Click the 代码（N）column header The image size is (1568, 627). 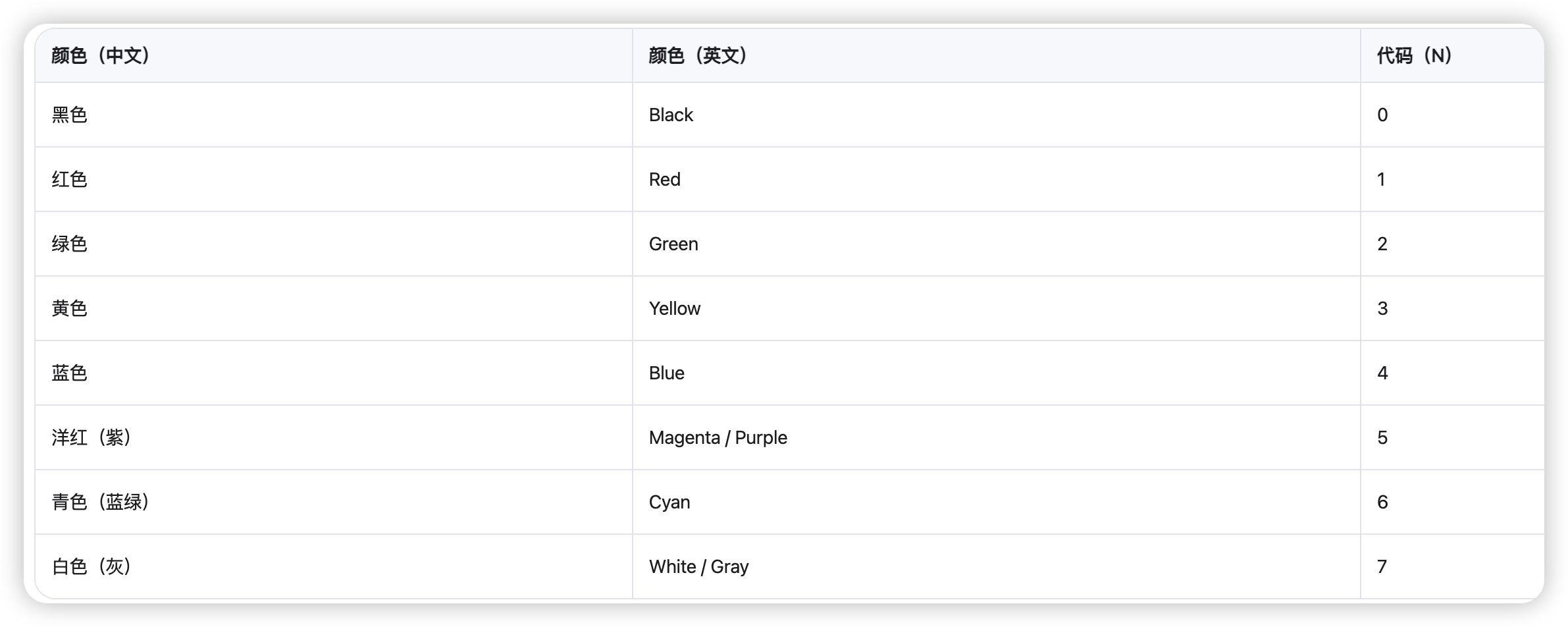[x=1414, y=56]
